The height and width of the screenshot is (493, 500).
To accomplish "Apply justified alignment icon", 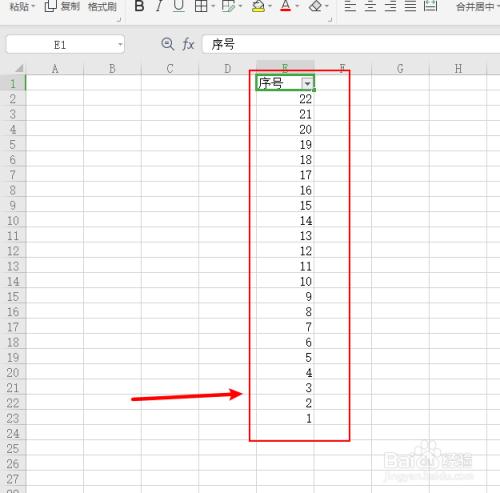I will tap(410, 6).
